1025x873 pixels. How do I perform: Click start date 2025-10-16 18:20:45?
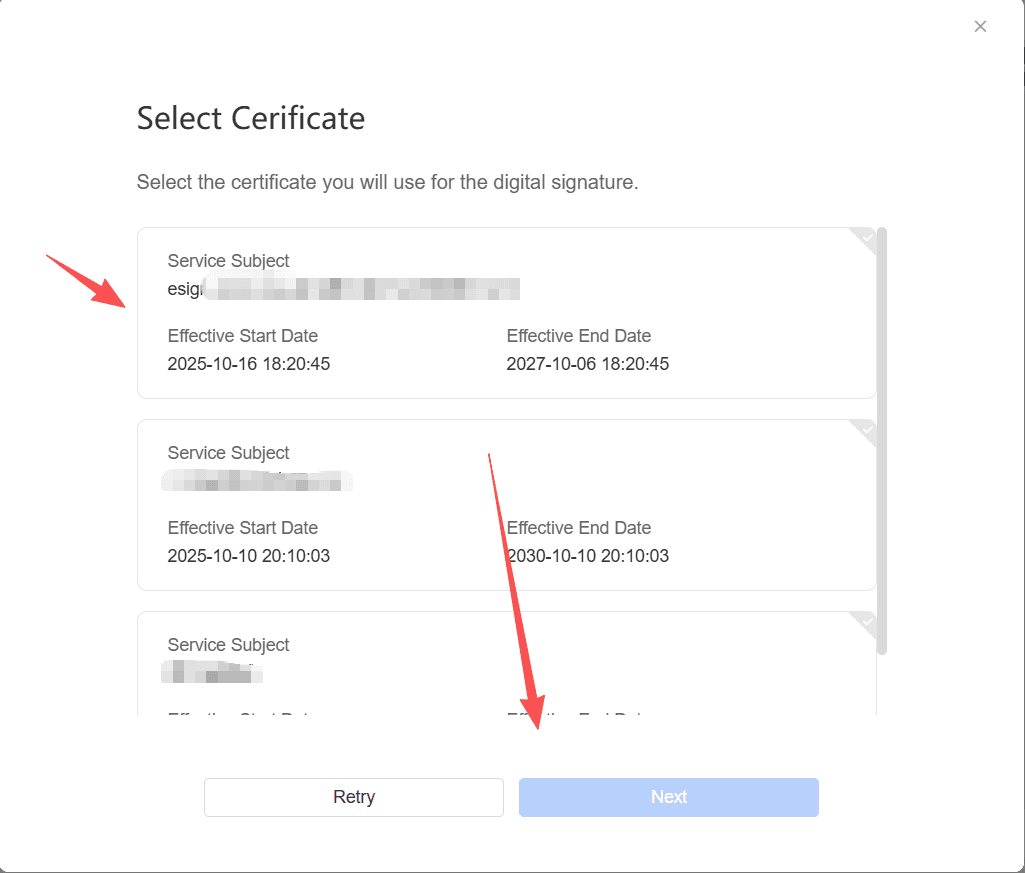[x=249, y=364]
